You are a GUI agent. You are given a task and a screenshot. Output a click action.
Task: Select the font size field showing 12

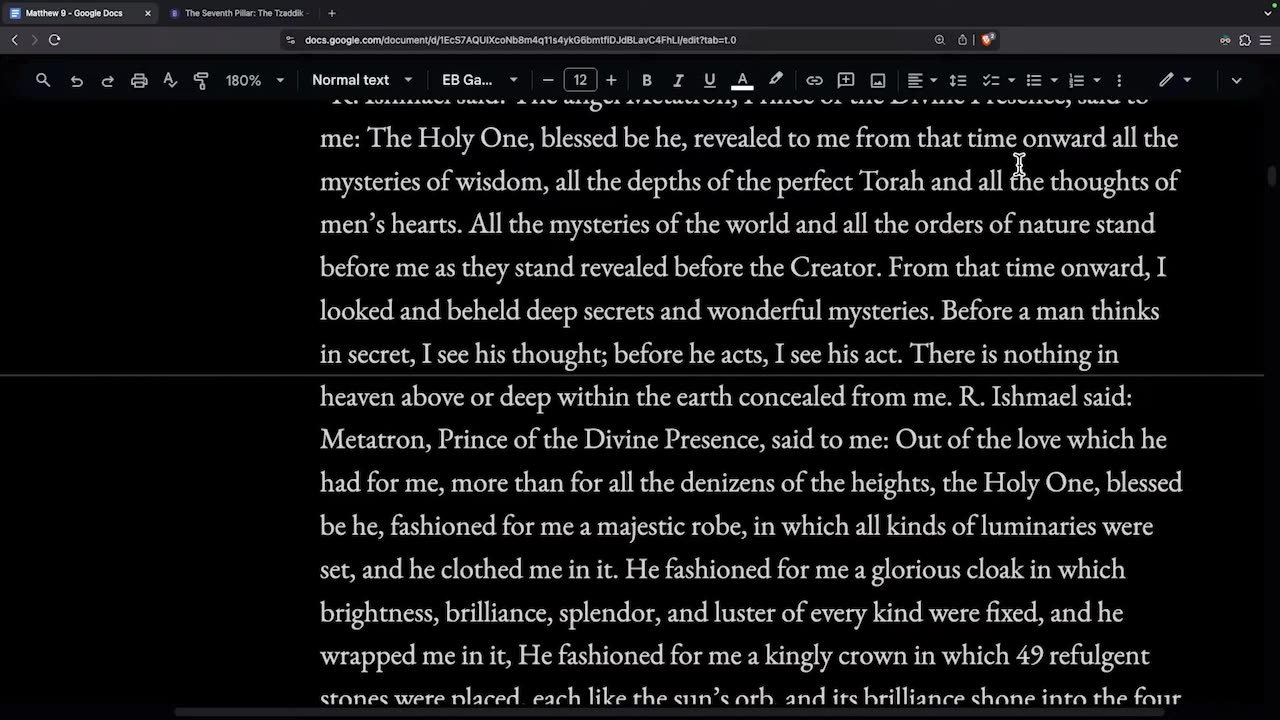tap(580, 80)
